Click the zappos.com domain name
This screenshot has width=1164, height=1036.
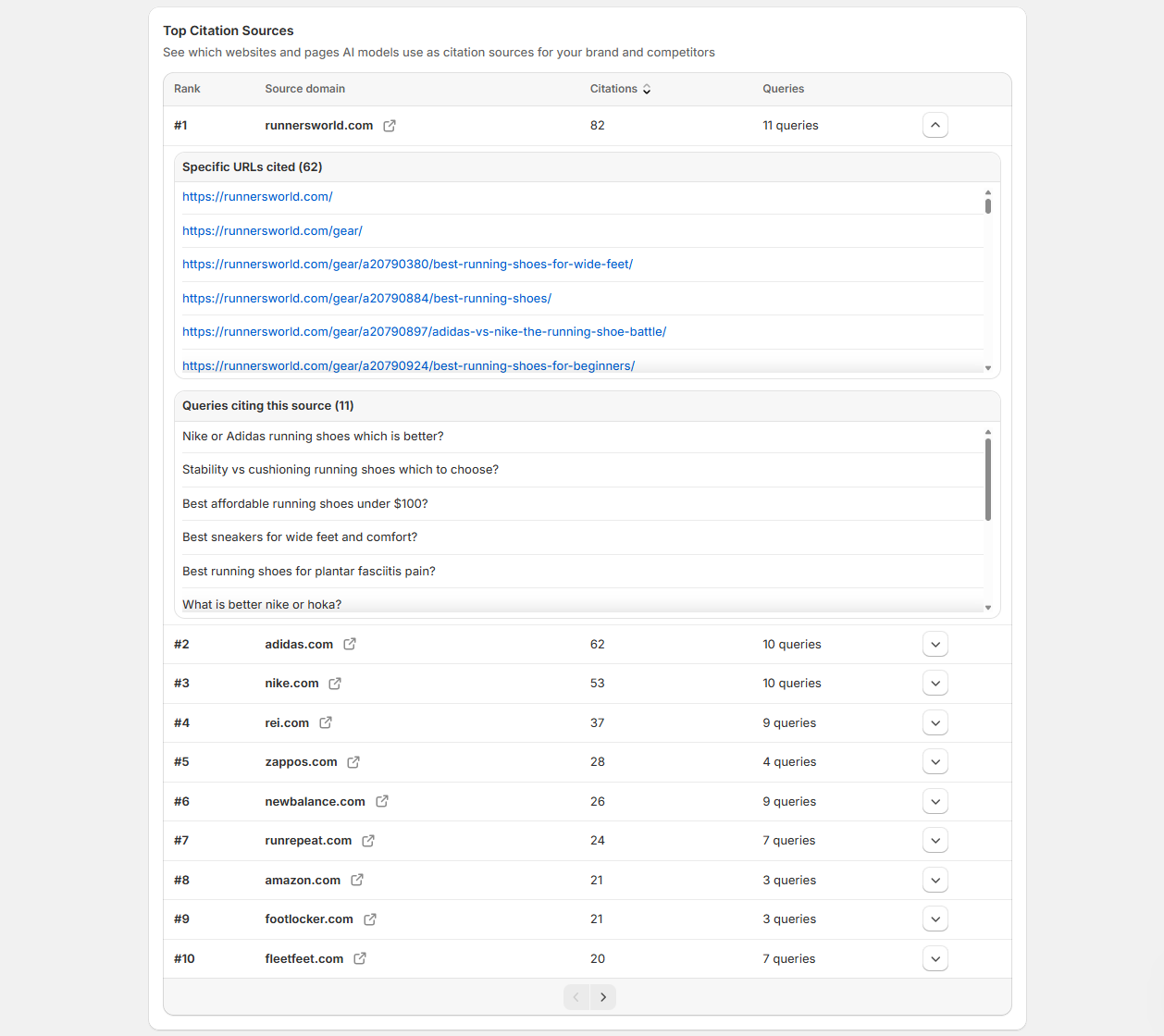[301, 762]
